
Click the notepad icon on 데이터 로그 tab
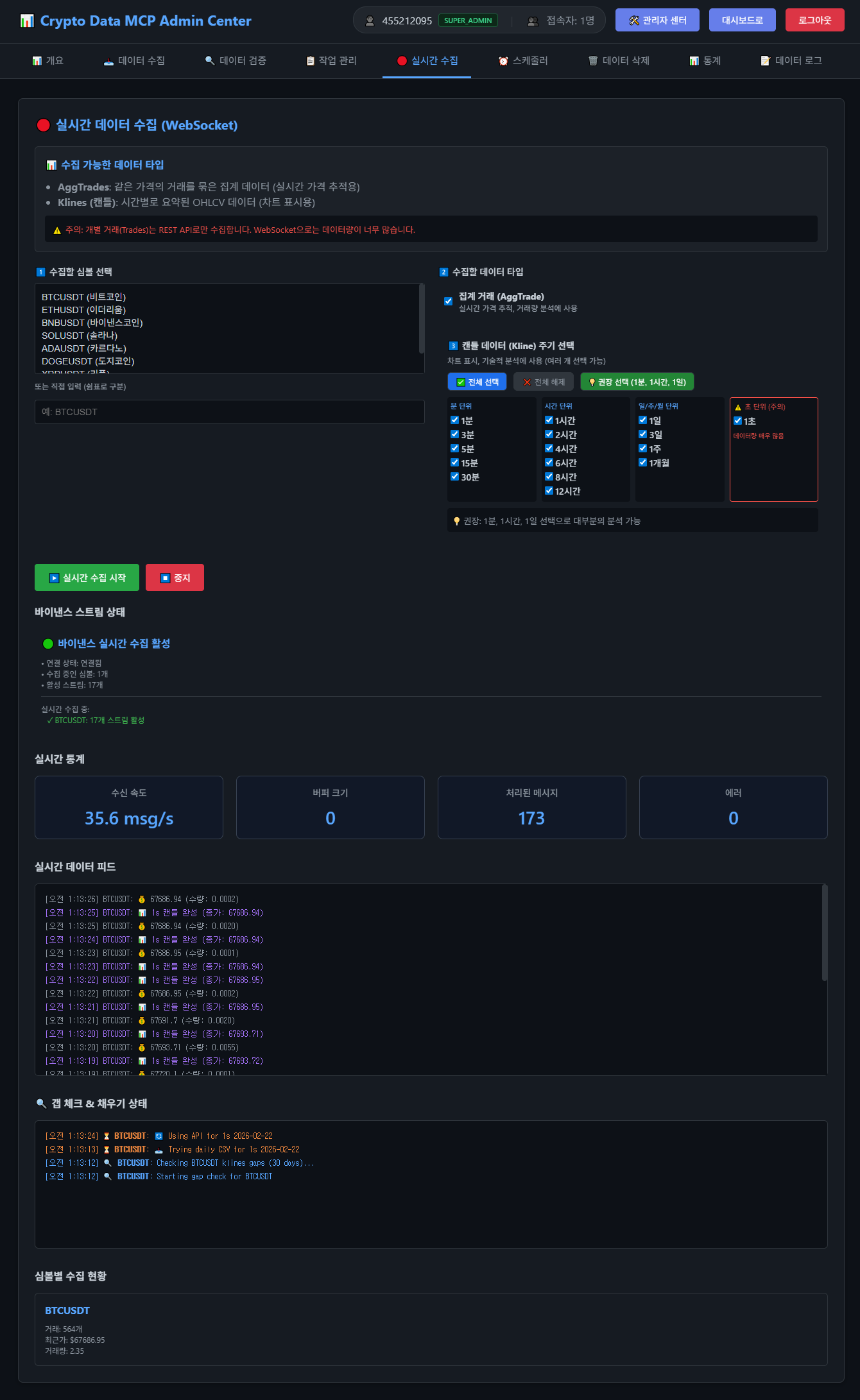coord(765,61)
